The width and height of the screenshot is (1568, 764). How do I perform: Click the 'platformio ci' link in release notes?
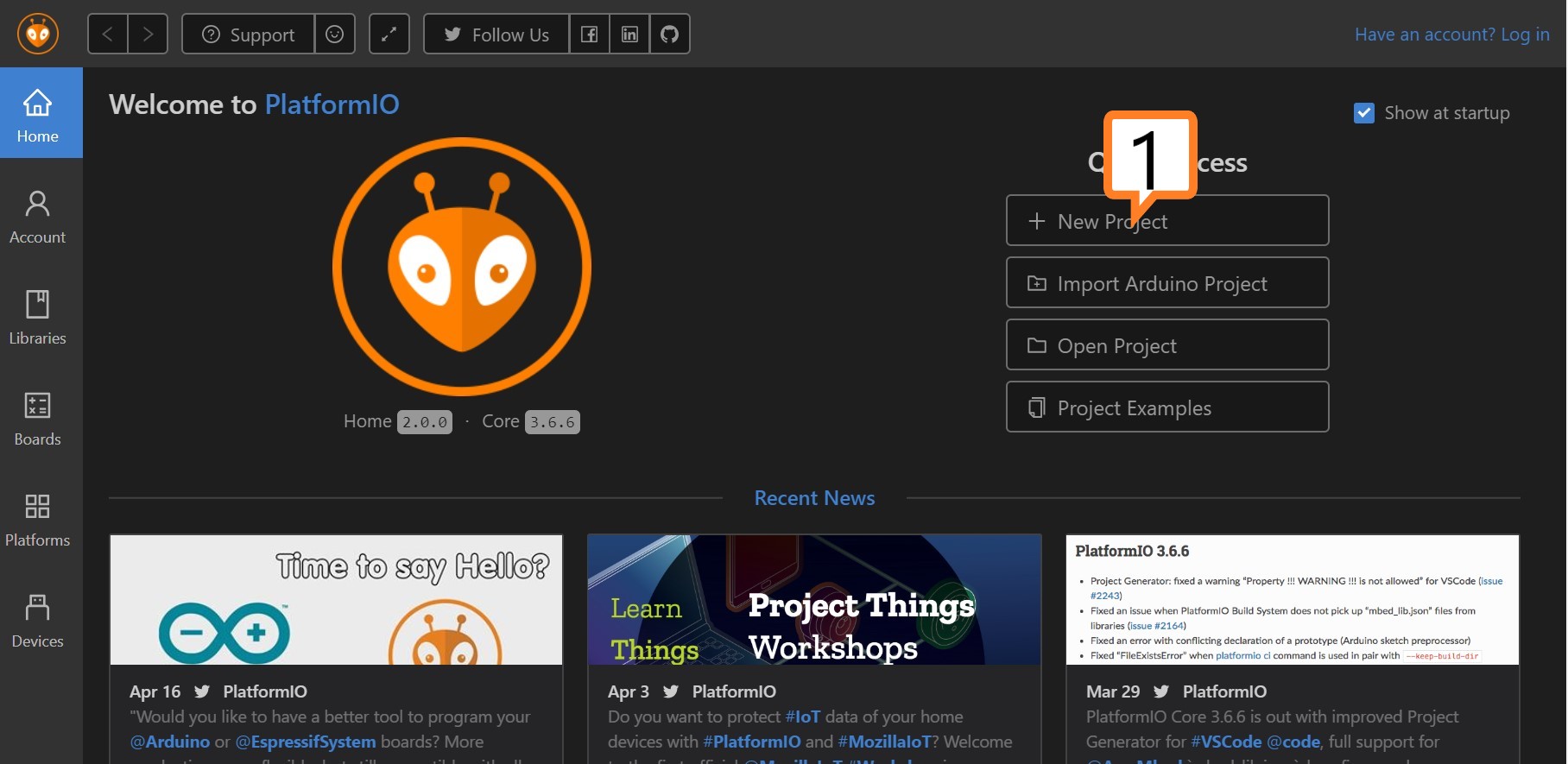tap(1242, 656)
